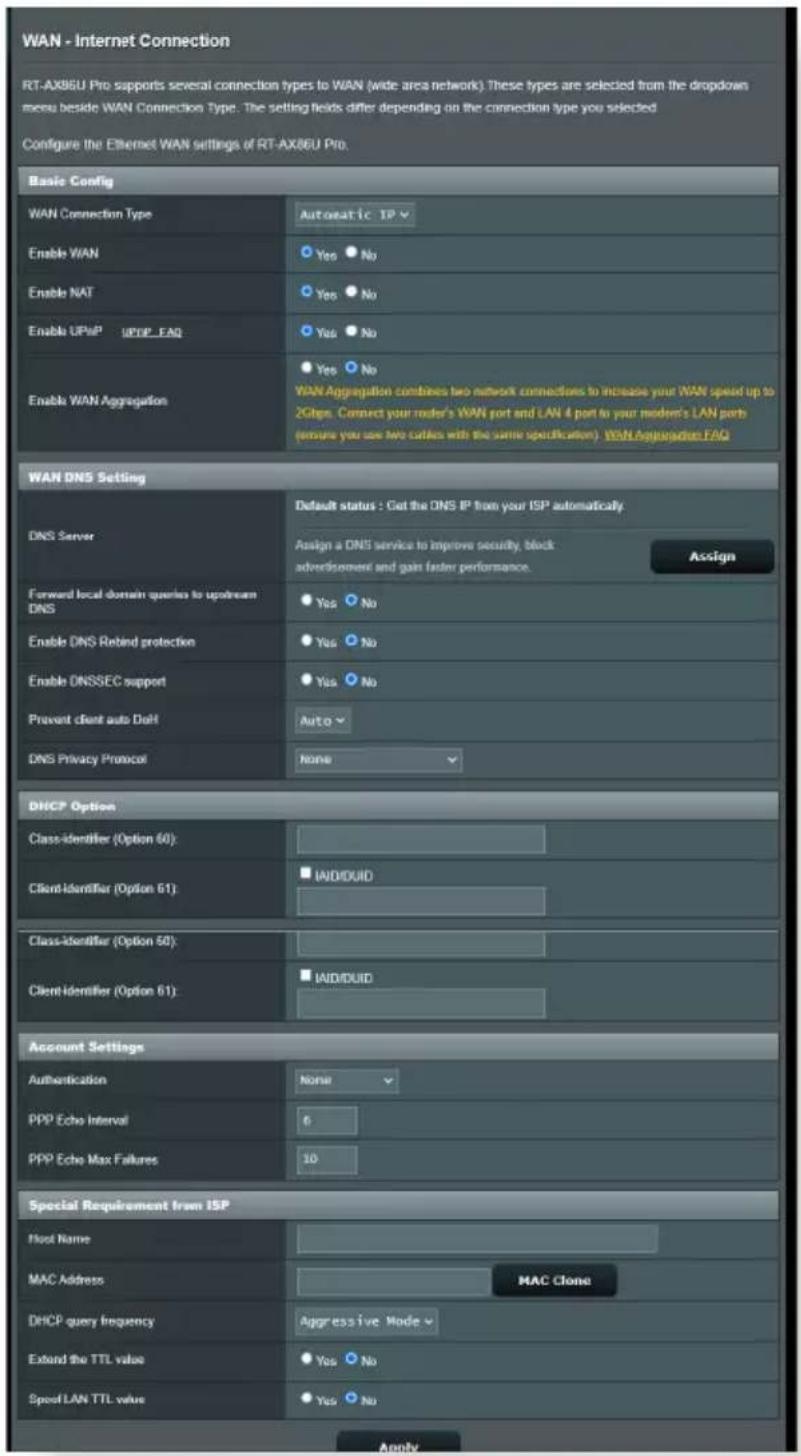Click the second Client-identifier (Option 61) field
This screenshot has height=1456, width=801.
[x=421, y=1004]
